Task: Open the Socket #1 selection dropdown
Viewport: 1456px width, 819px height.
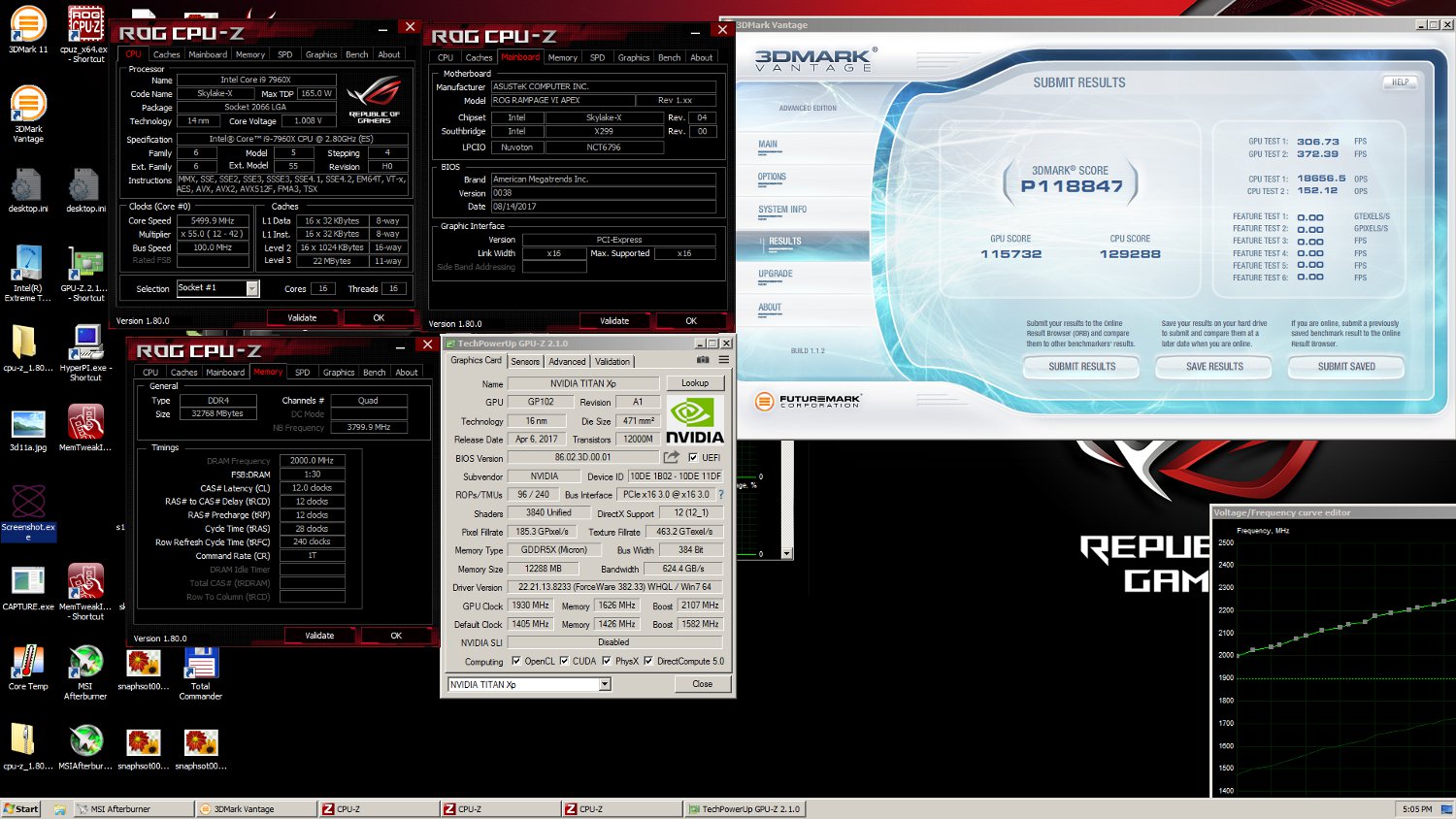Action: 252,288
